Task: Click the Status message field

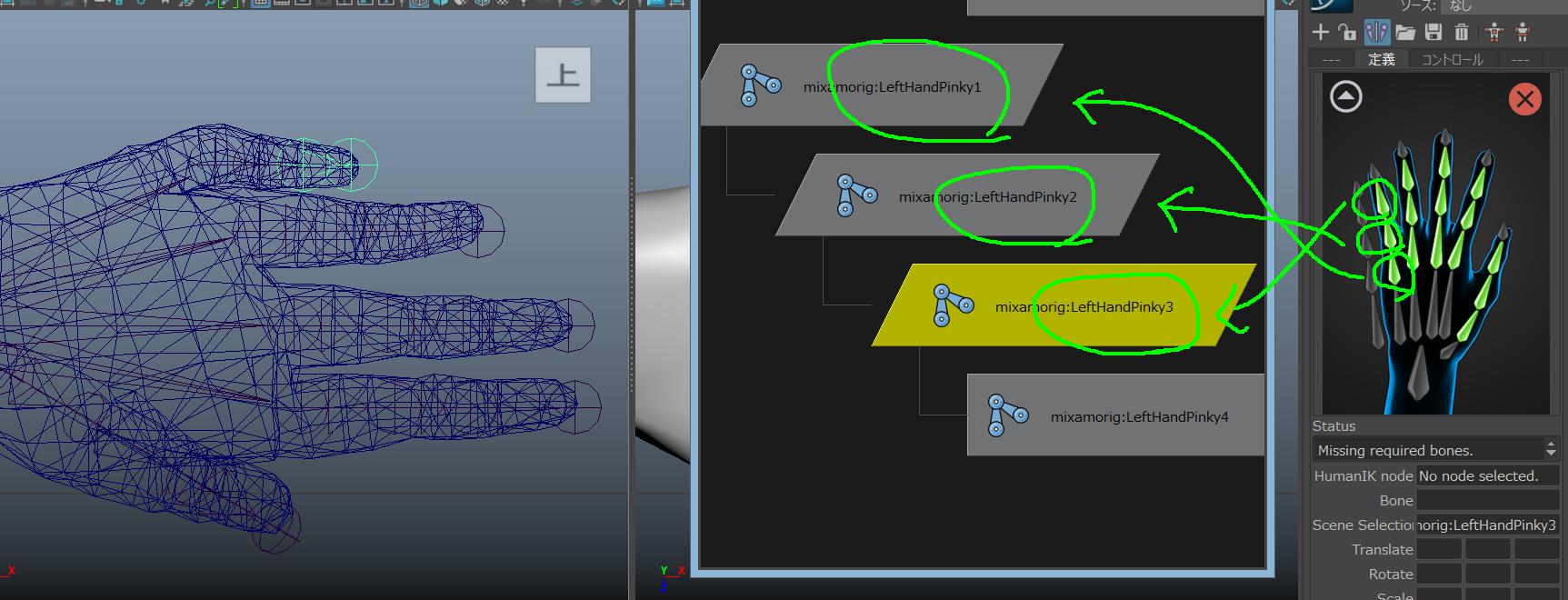Action: tap(1427, 450)
